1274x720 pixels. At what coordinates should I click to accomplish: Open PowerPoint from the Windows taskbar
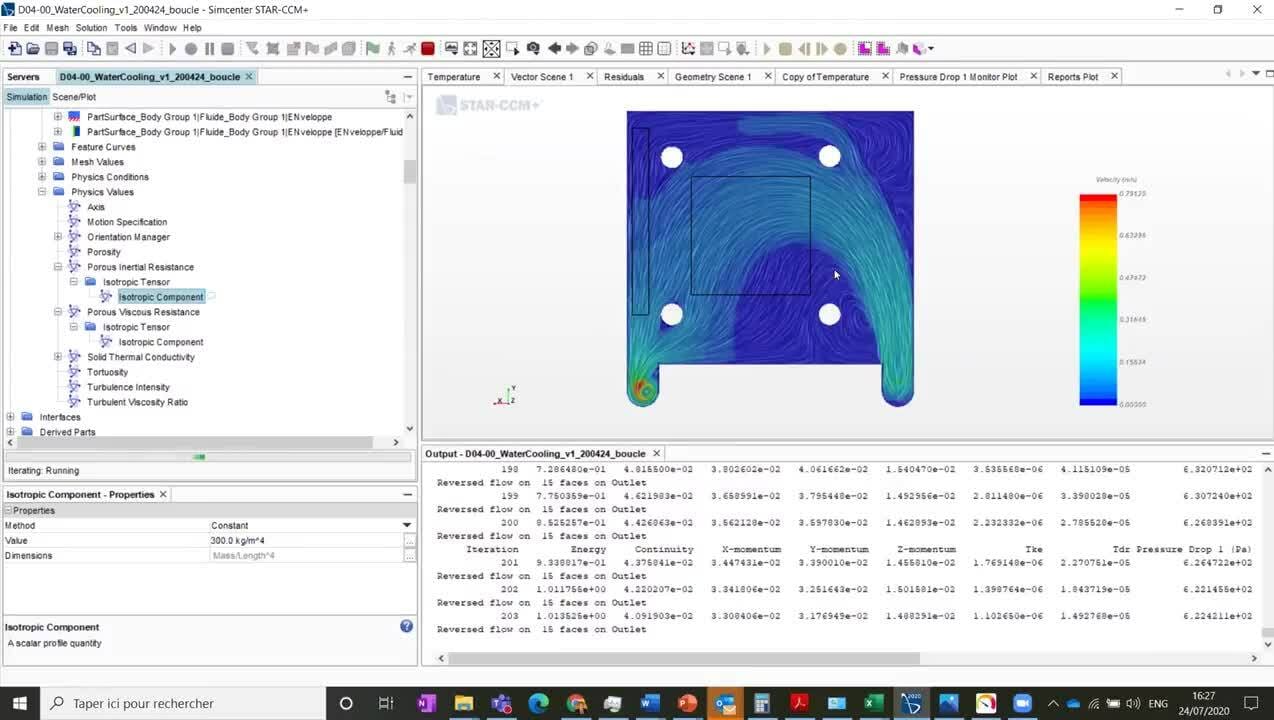(x=686, y=703)
